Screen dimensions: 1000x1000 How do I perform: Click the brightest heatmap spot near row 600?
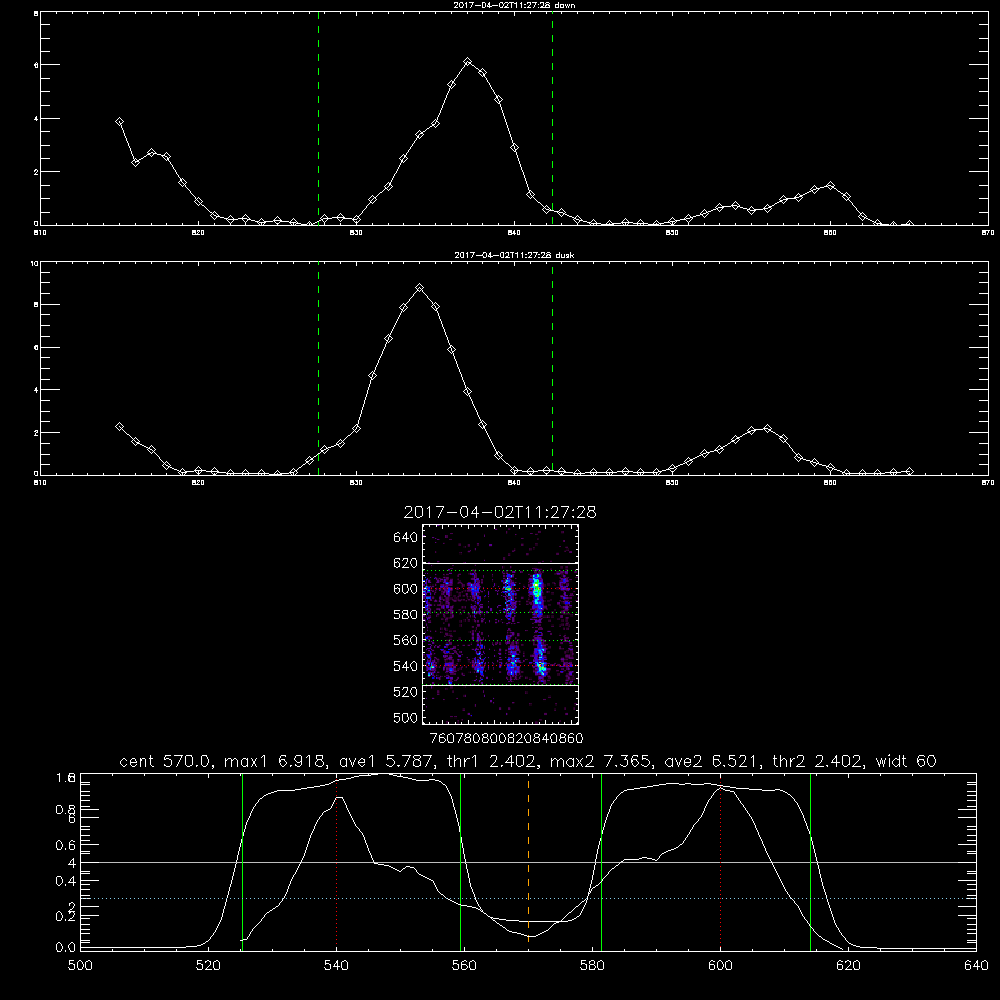coord(537,587)
